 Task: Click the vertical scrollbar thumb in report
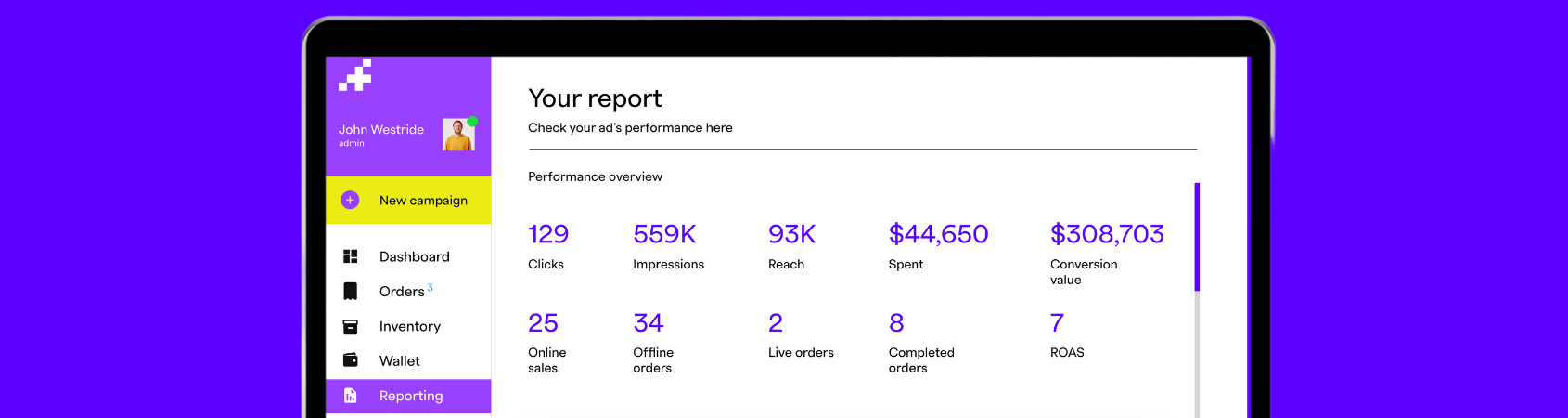coord(1197,237)
